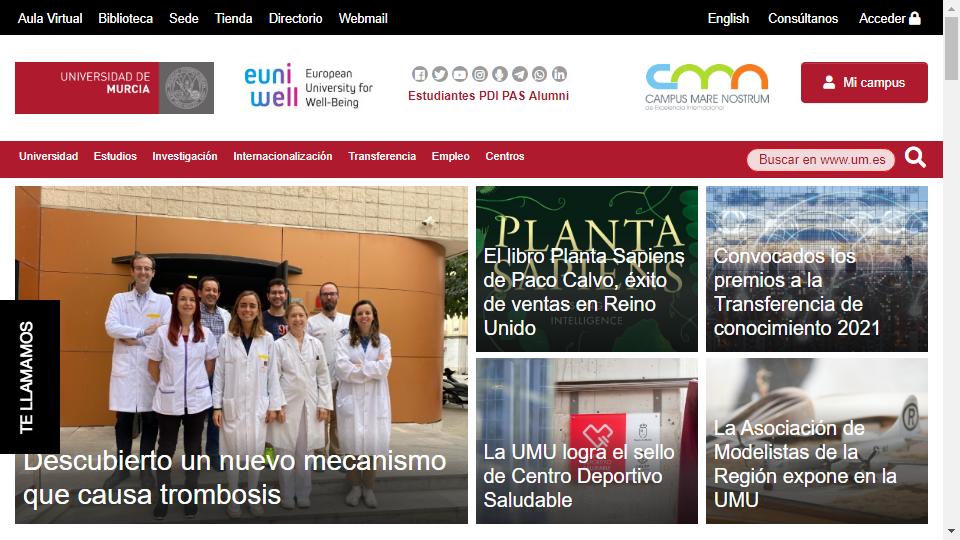Image resolution: width=960 pixels, height=540 pixels.
Task: Open the Directorio link
Action: 296,18
